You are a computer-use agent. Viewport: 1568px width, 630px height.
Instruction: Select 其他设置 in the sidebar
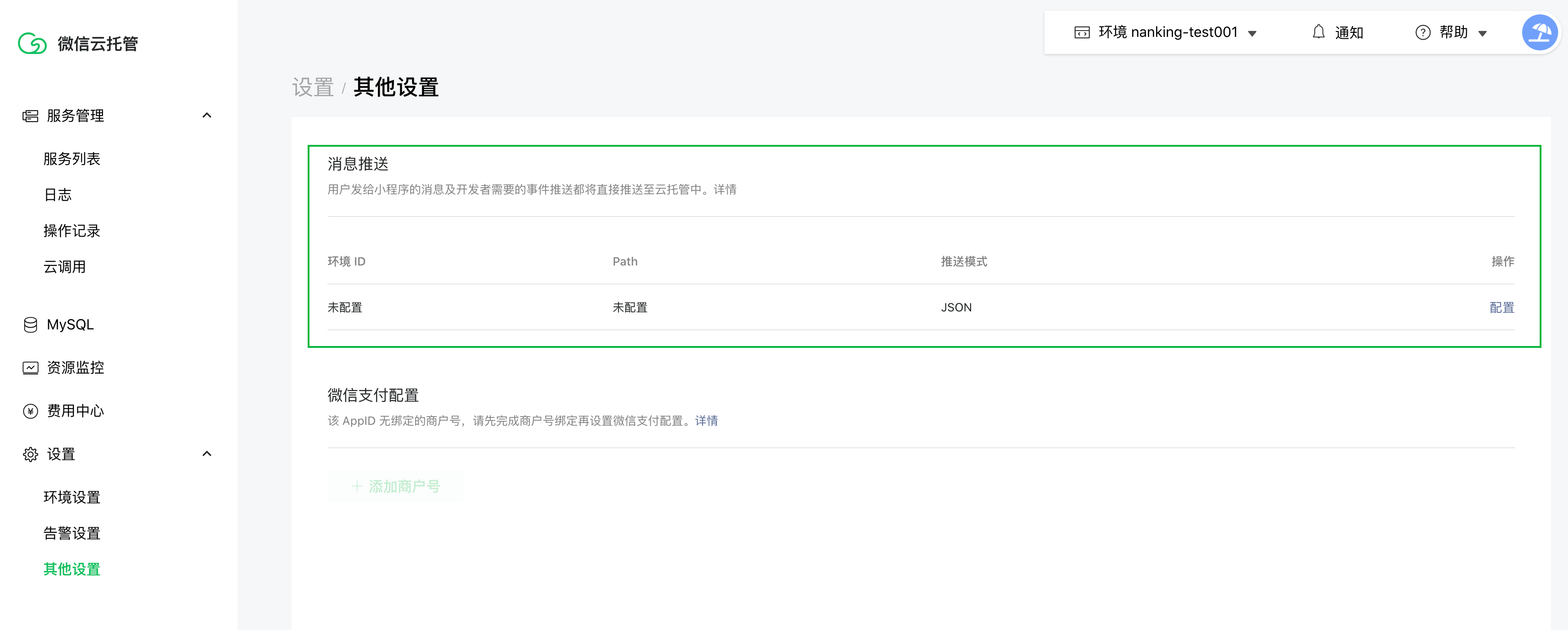click(72, 569)
